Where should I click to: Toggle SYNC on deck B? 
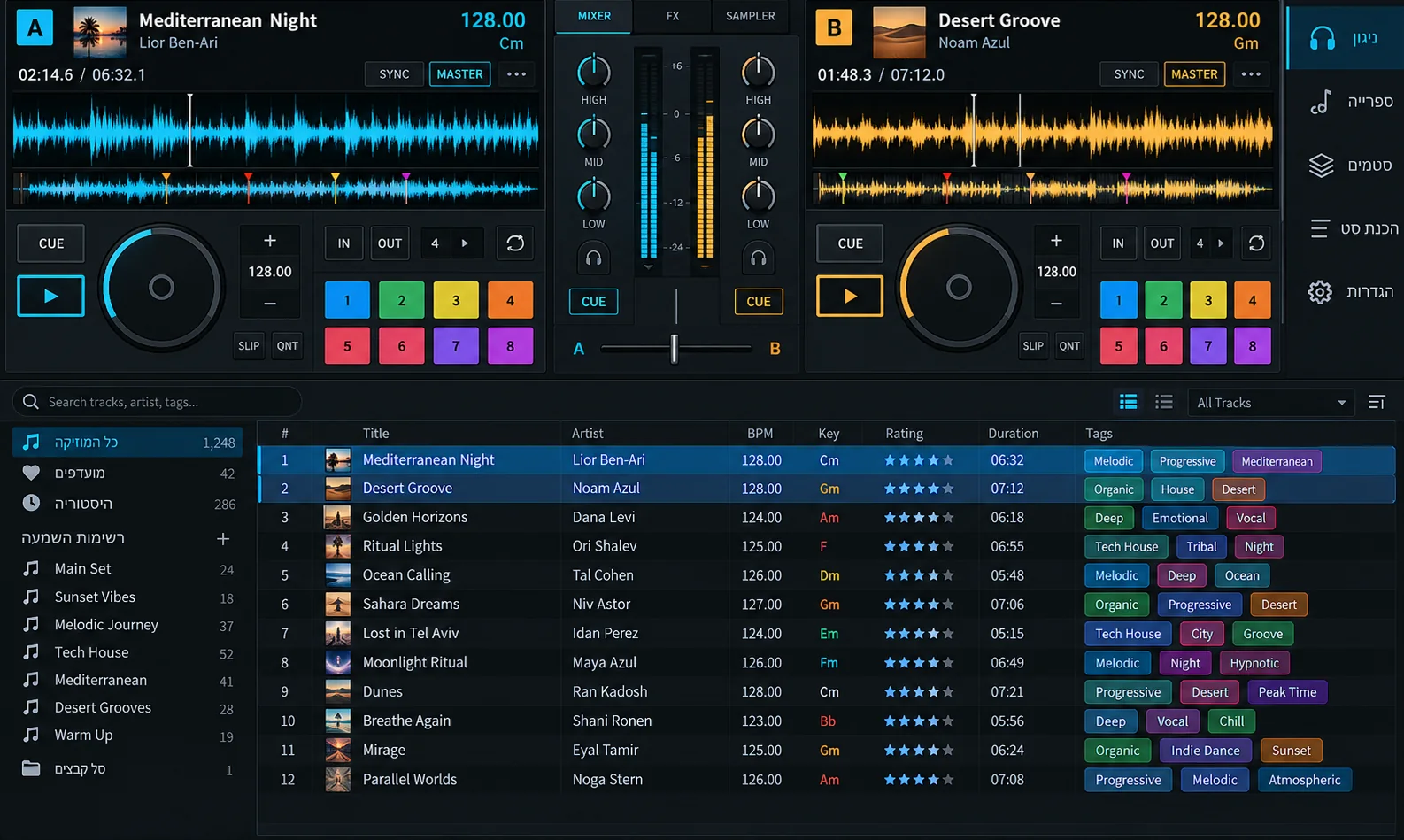[x=1129, y=74]
